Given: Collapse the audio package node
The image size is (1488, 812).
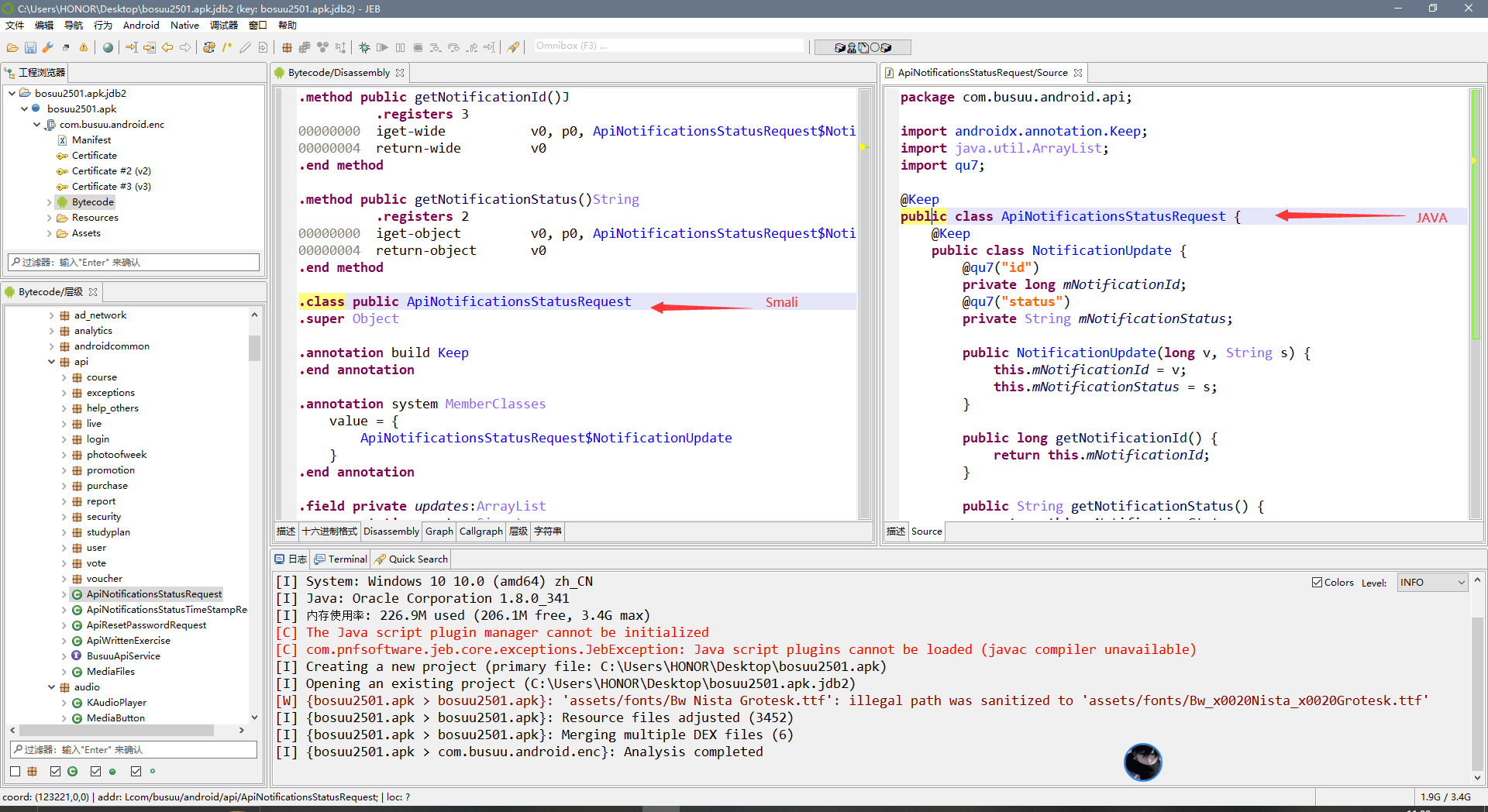Looking at the screenshot, I should pos(52,687).
